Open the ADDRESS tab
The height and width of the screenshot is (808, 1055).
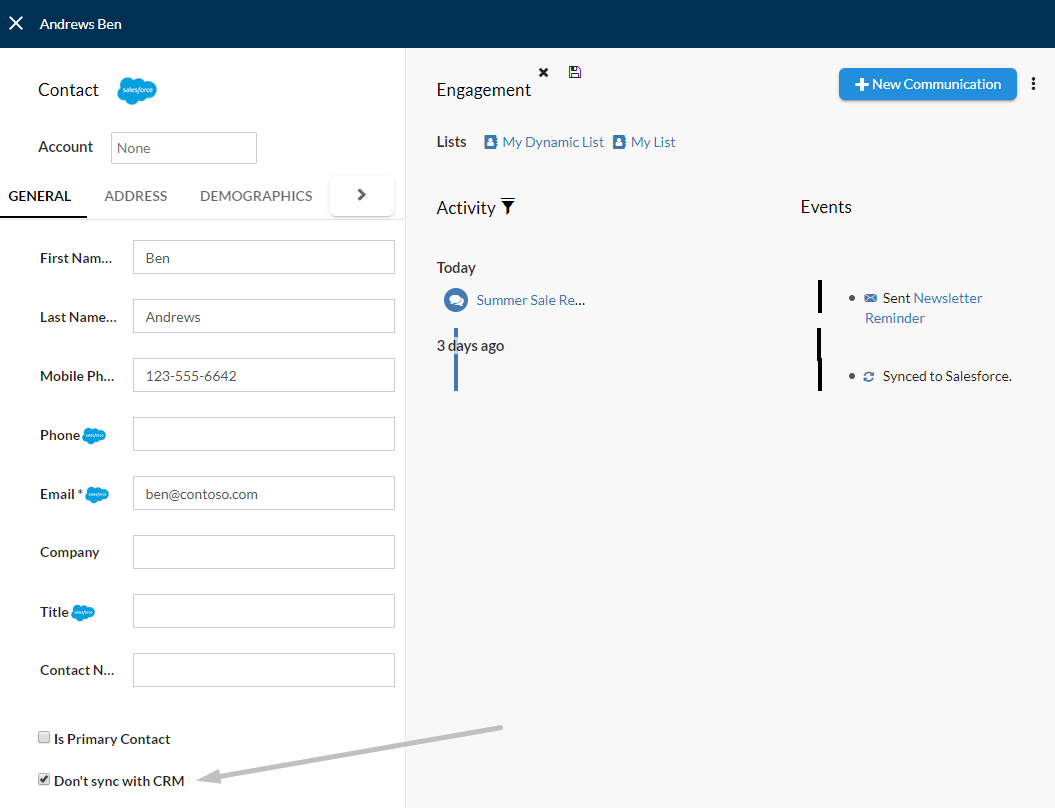coord(136,196)
